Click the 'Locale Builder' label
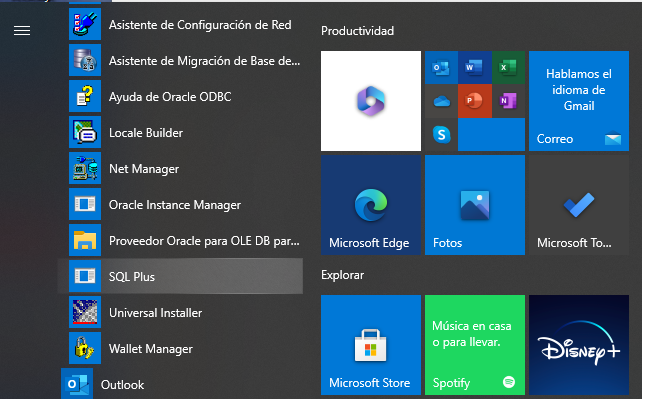The width and height of the screenshot is (645, 401). click(x=146, y=133)
